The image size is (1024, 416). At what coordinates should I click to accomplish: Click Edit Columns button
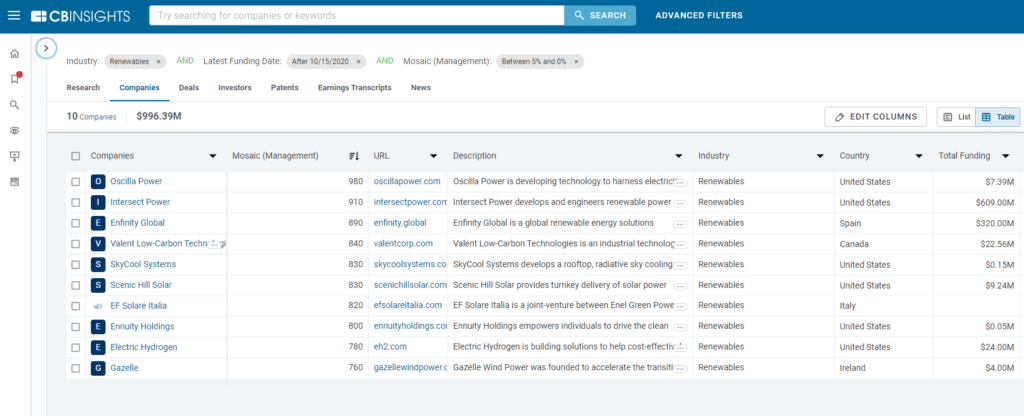click(876, 117)
